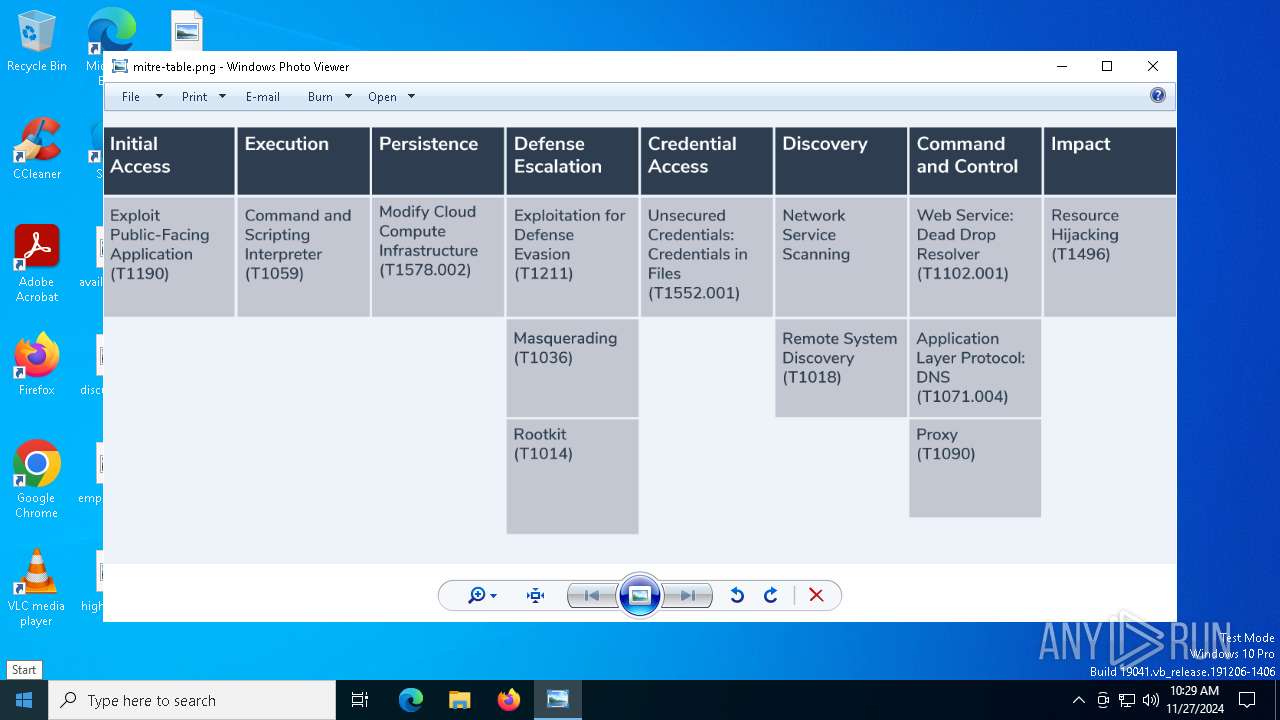This screenshot has height=720, width=1280.
Task: Click the 'Defense Escalation' header cell
Action: (572, 160)
